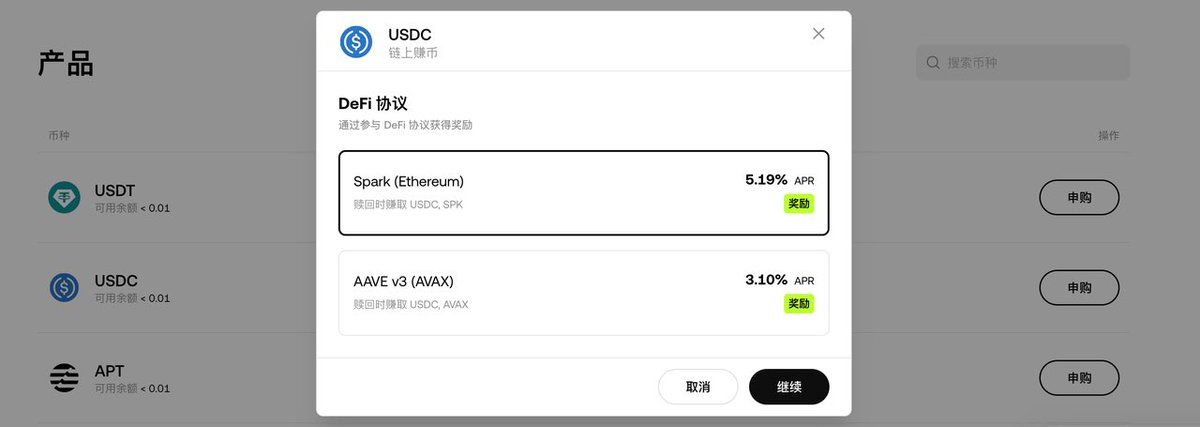Click the 奖励 badge on Spark option
Image resolution: width=1200 pixels, height=427 pixels.
(798, 204)
